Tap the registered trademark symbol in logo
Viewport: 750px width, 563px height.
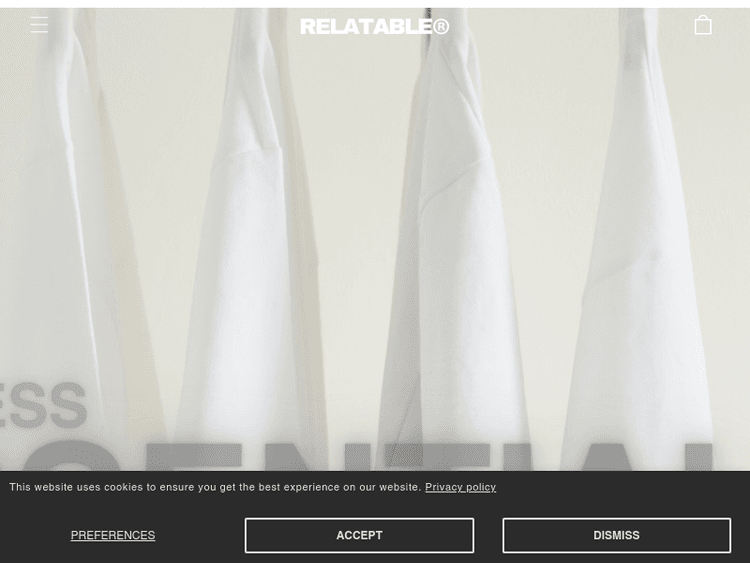pyautogui.click(x=441, y=26)
